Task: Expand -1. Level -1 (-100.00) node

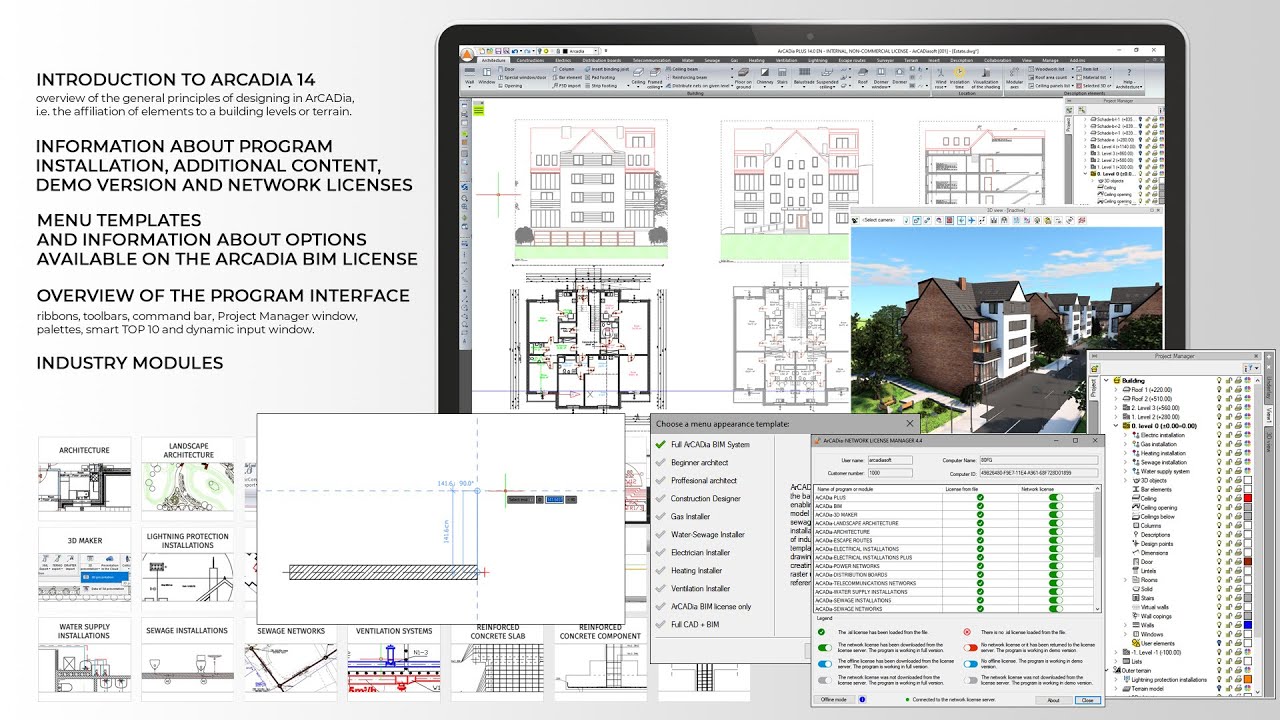Action: click(1115, 652)
